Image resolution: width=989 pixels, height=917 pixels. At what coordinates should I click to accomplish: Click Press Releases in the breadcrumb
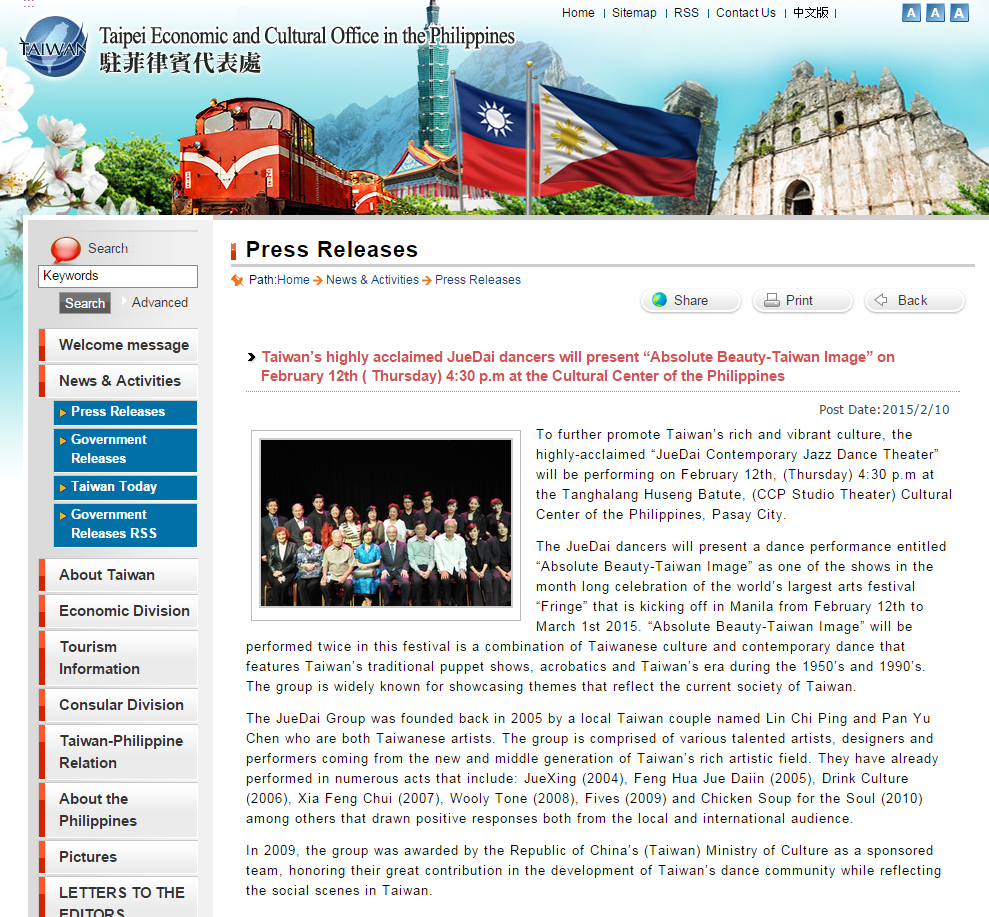coord(478,280)
